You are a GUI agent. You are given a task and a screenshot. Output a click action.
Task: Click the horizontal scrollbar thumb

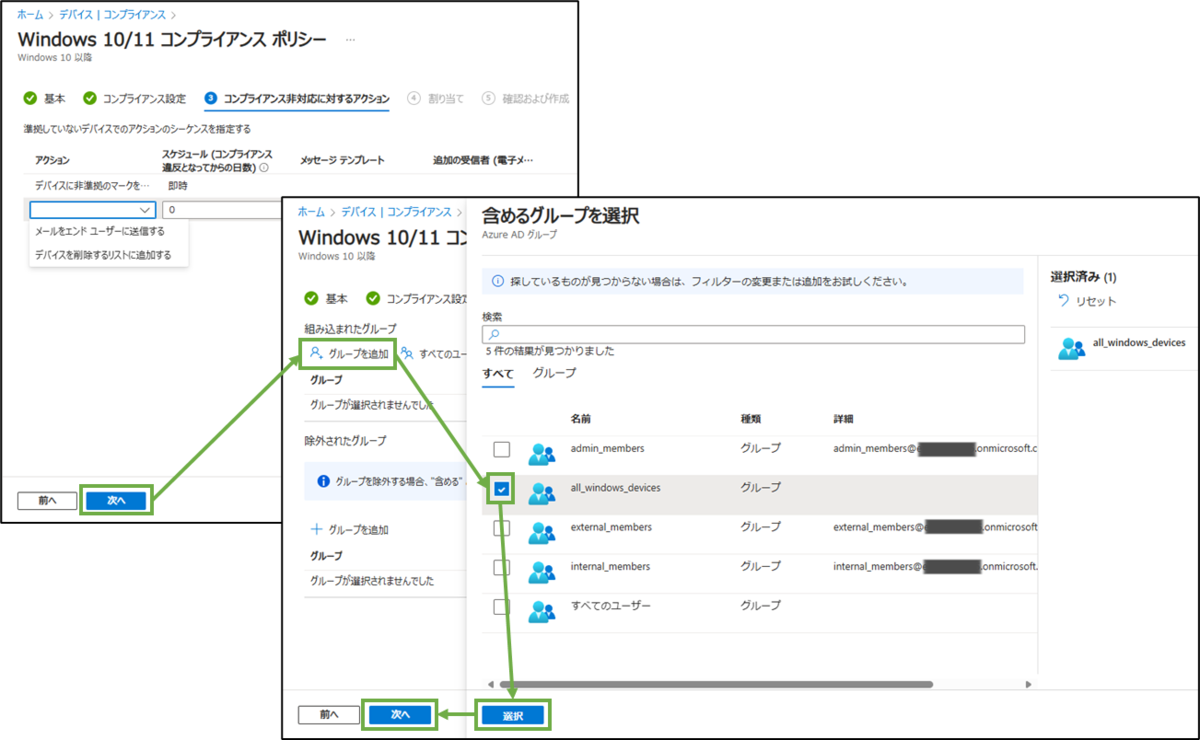pos(717,684)
